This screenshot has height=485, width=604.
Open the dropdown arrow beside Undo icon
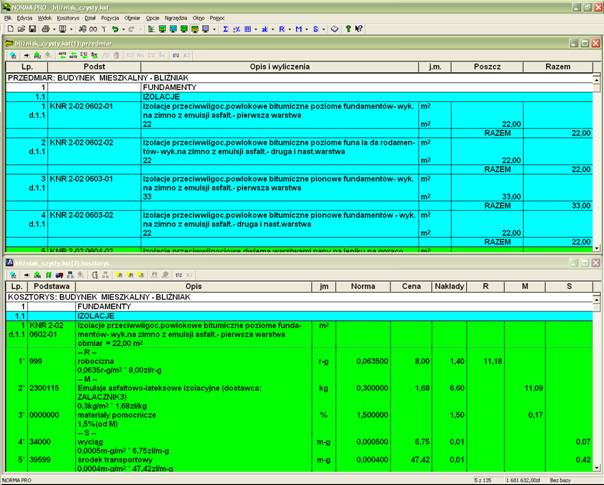(124, 29)
